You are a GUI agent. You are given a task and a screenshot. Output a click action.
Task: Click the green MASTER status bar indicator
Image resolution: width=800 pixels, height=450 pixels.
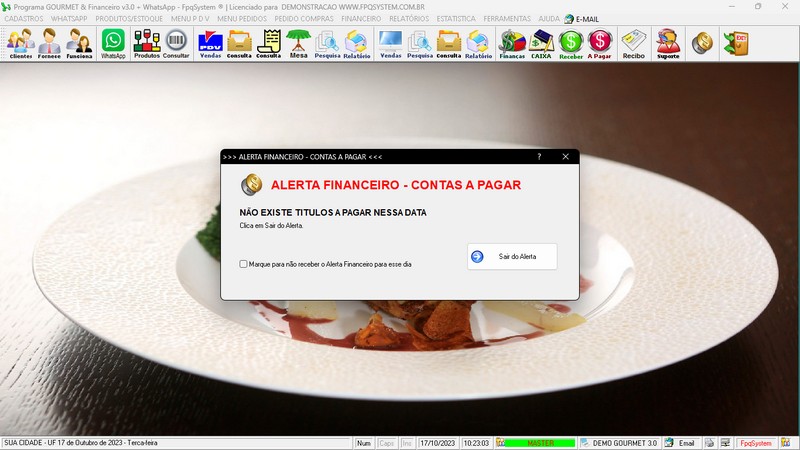pyautogui.click(x=540, y=443)
